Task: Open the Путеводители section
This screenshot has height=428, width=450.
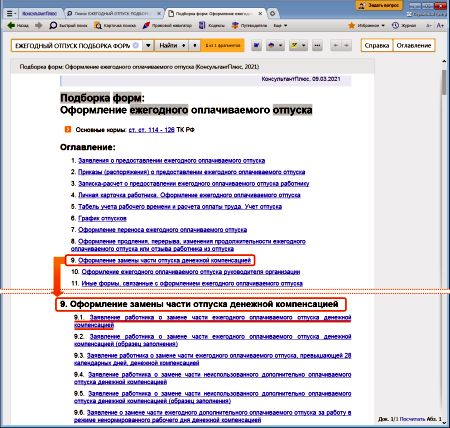Action: [x=249, y=25]
